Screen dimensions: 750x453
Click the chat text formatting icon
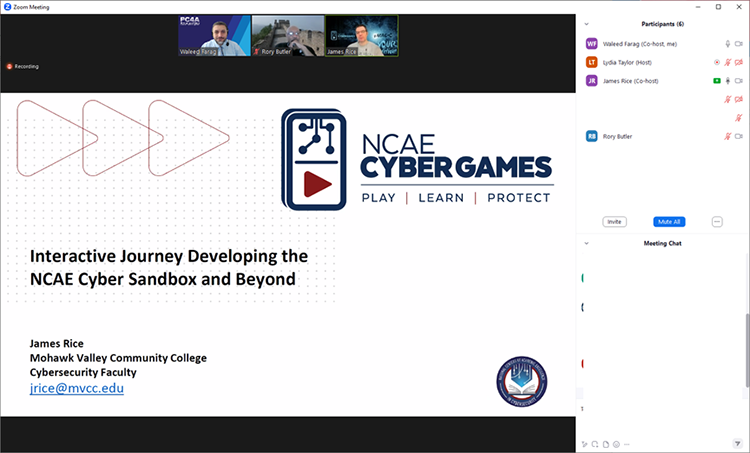coord(585,444)
